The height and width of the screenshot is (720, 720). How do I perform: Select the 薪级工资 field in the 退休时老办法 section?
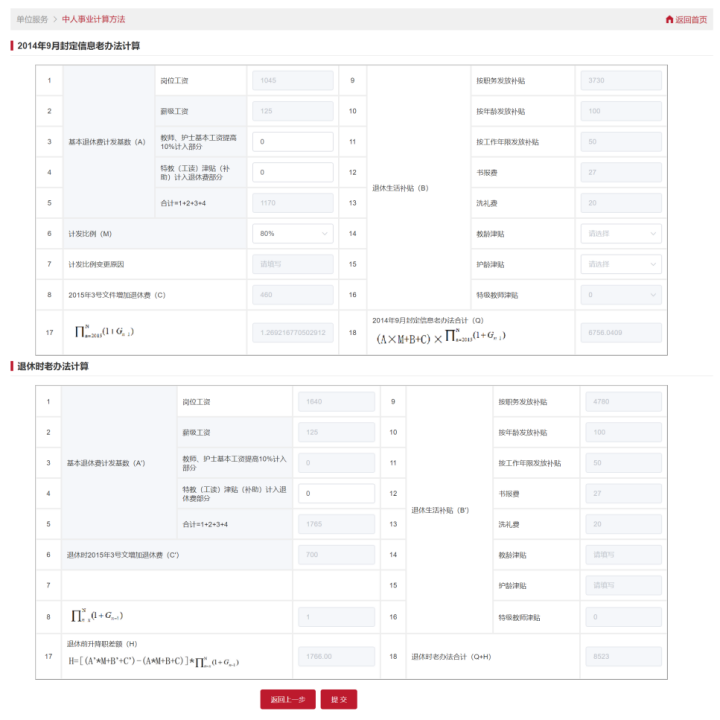[x=336, y=432]
